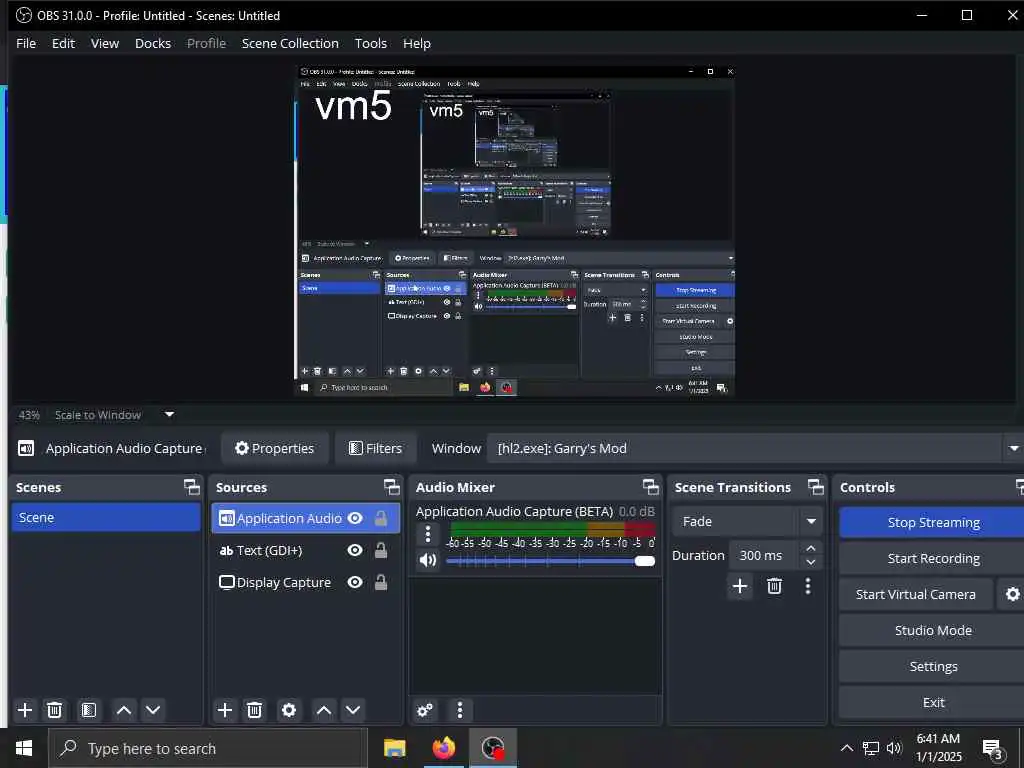This screenshot has height=768, width=1024.
Task: Click the Application Audio Capture volume slider
Action: pyautogui.click(x=551, y=561)
